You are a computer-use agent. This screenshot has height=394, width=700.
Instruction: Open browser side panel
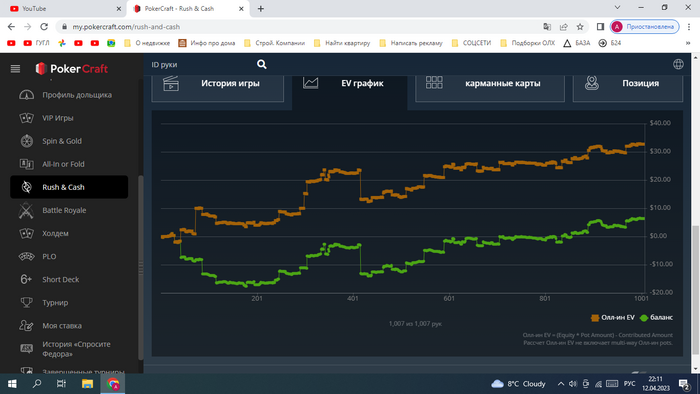click(600, 27)
